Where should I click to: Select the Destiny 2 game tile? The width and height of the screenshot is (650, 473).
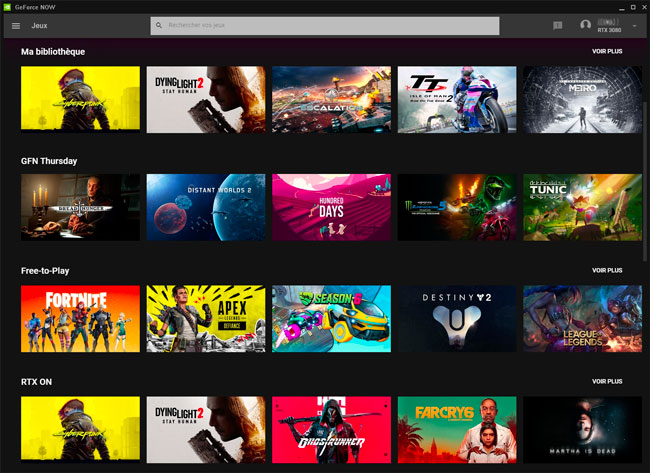(457, 318)
